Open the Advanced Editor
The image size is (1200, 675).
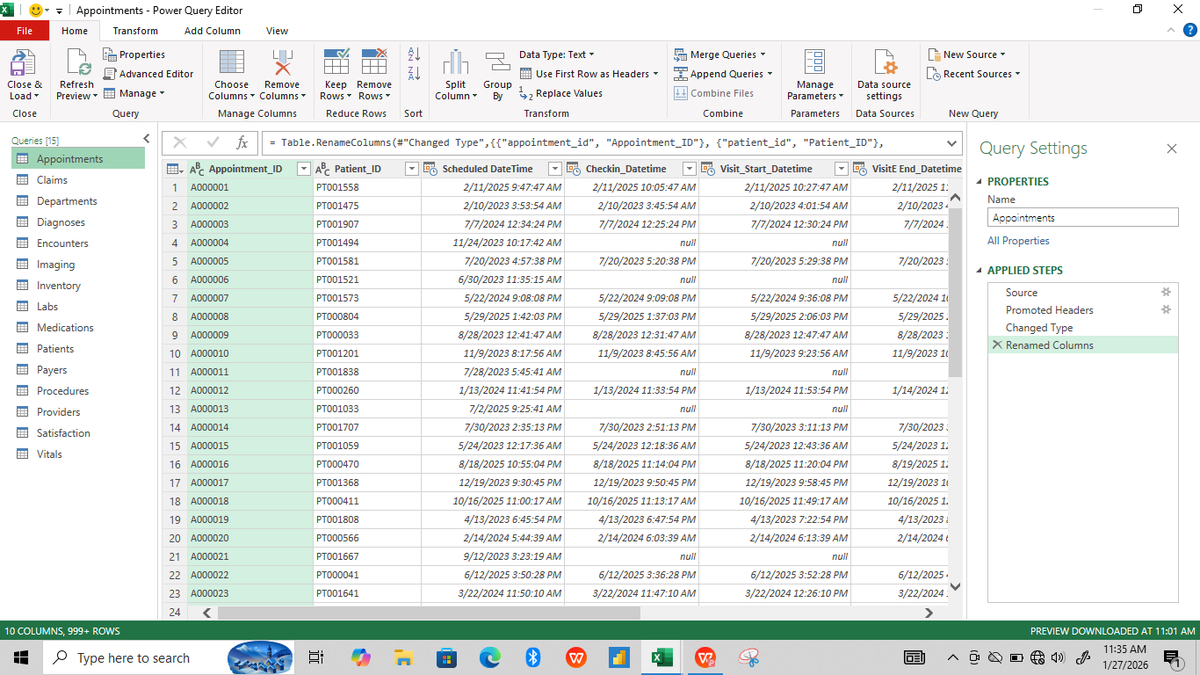148,74
